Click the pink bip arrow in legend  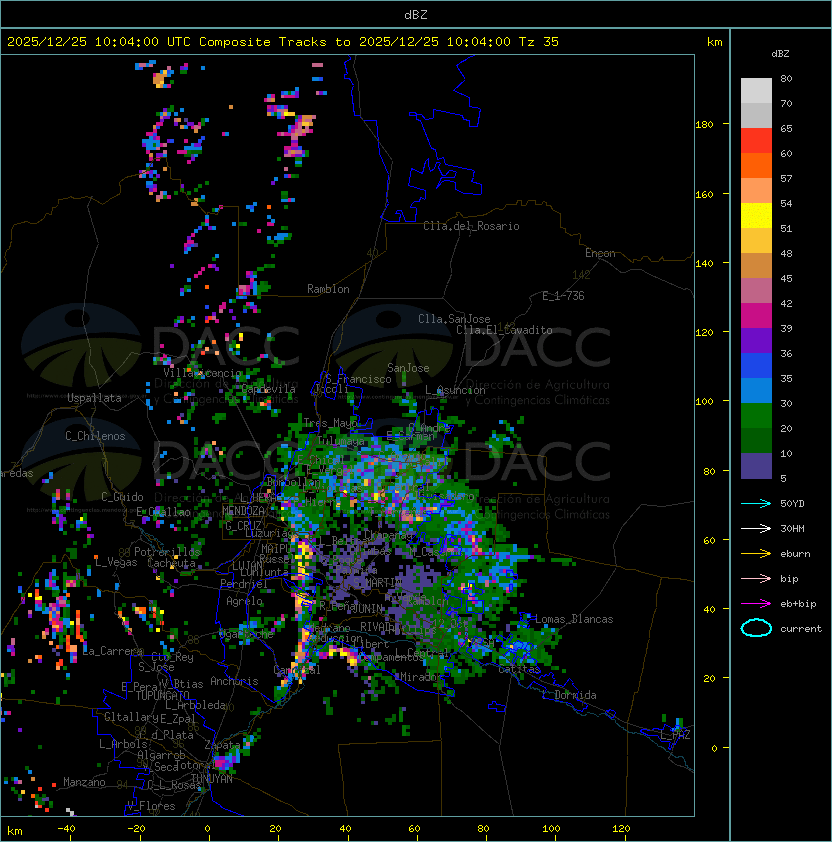coord(756,578)
